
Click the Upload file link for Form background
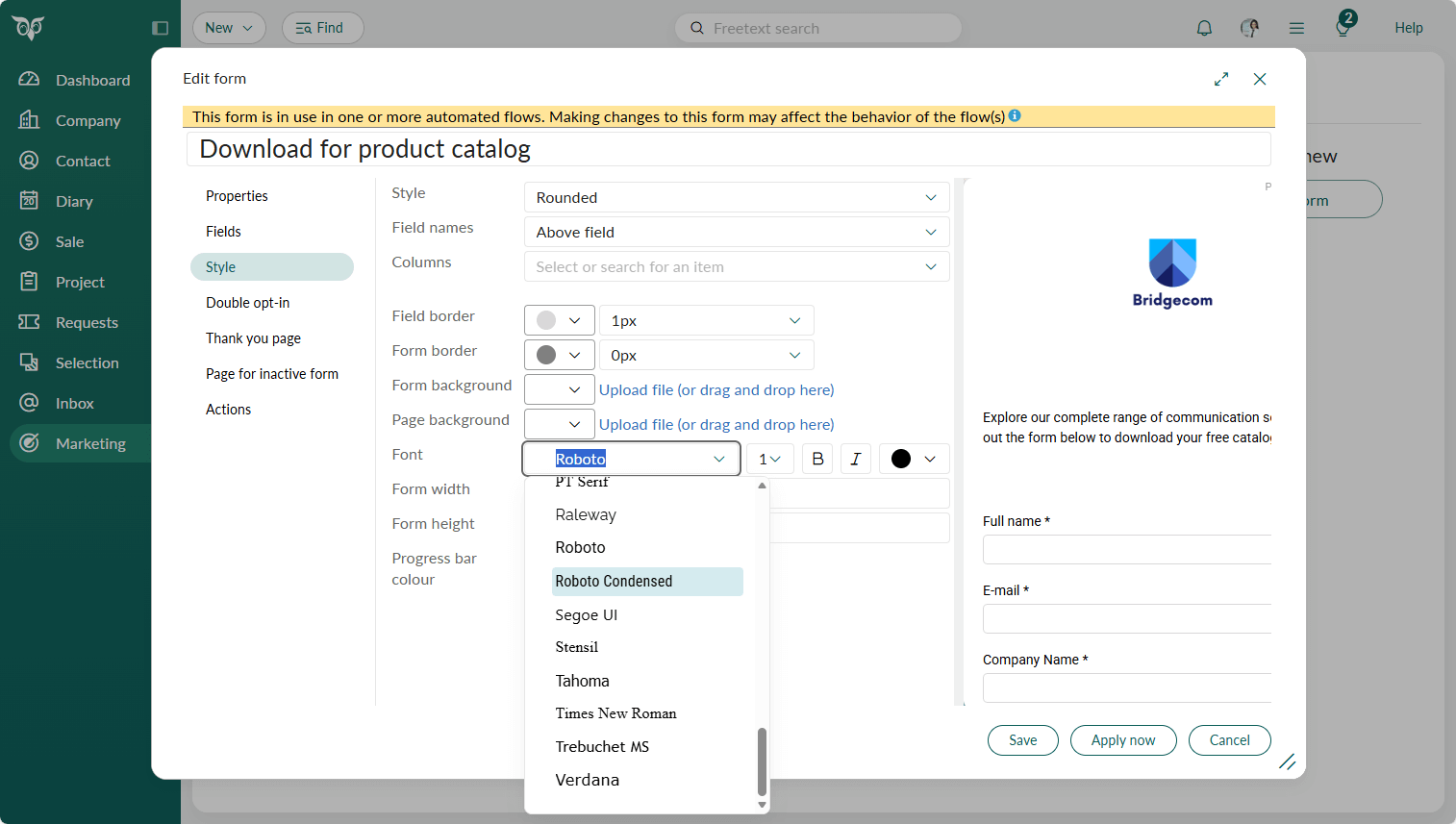[x=716, y=389]
